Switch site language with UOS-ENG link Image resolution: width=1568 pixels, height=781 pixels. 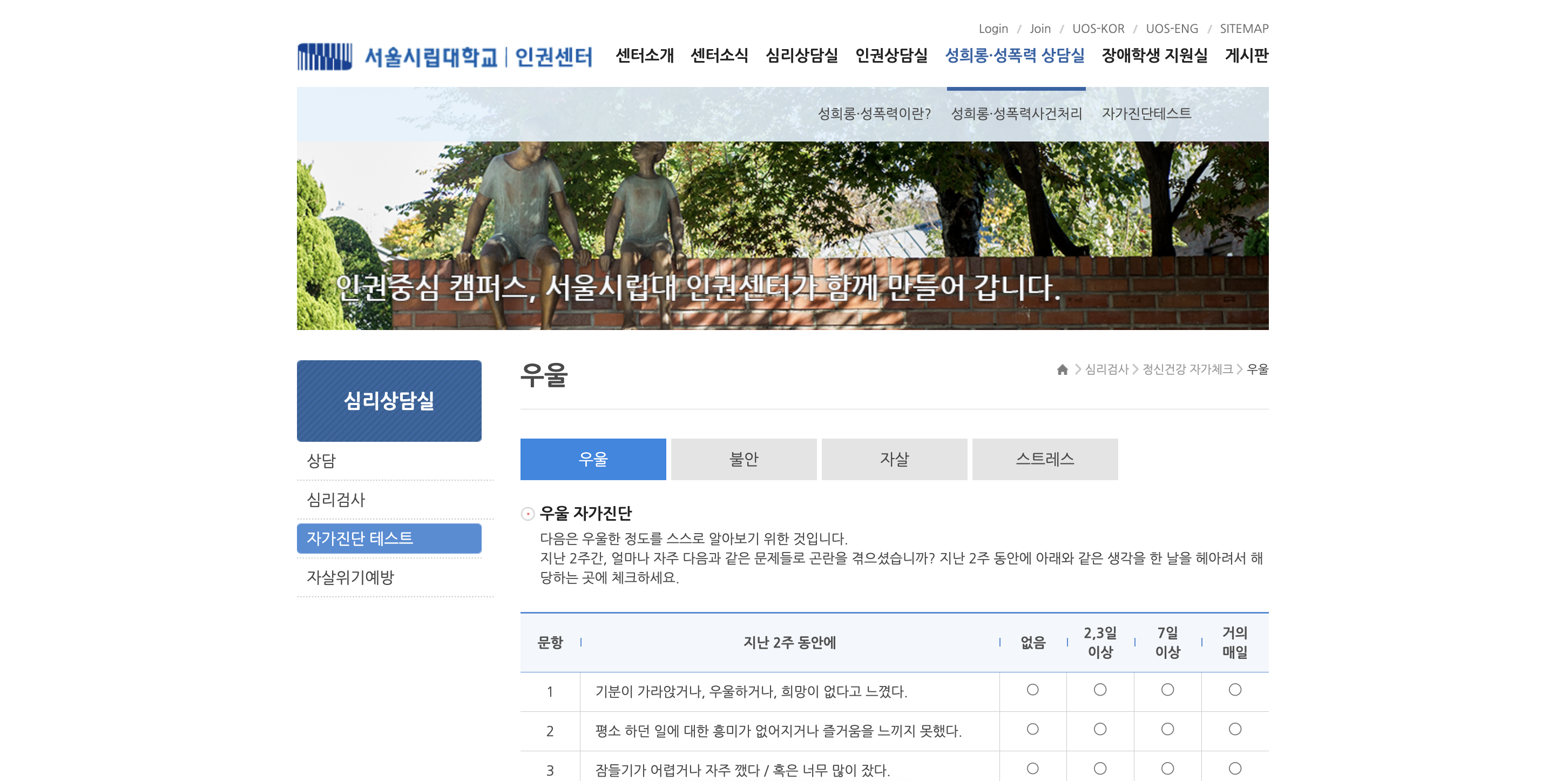coord(1172,28)
